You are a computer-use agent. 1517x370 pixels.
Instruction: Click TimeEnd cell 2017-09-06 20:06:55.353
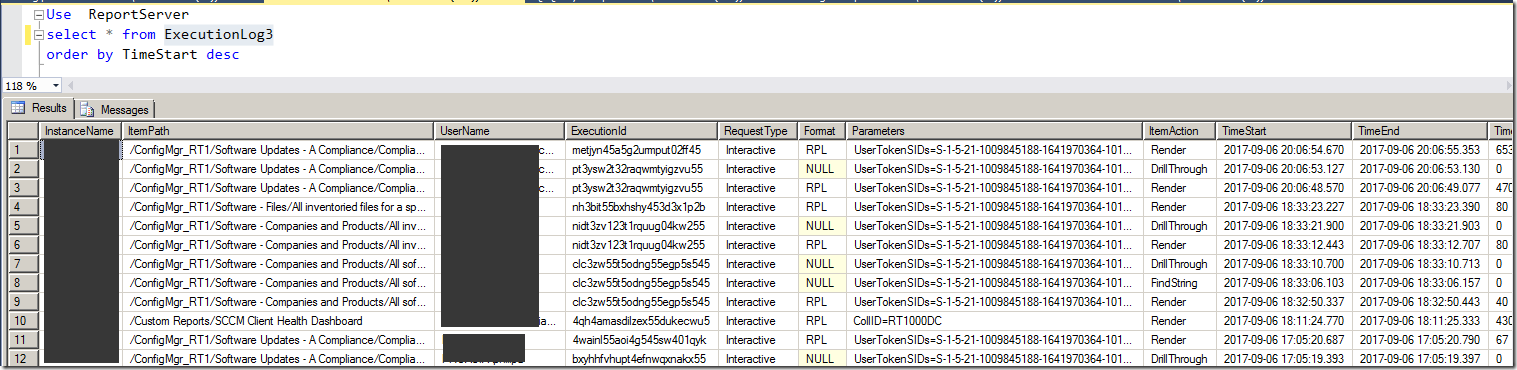point(1421,150)
